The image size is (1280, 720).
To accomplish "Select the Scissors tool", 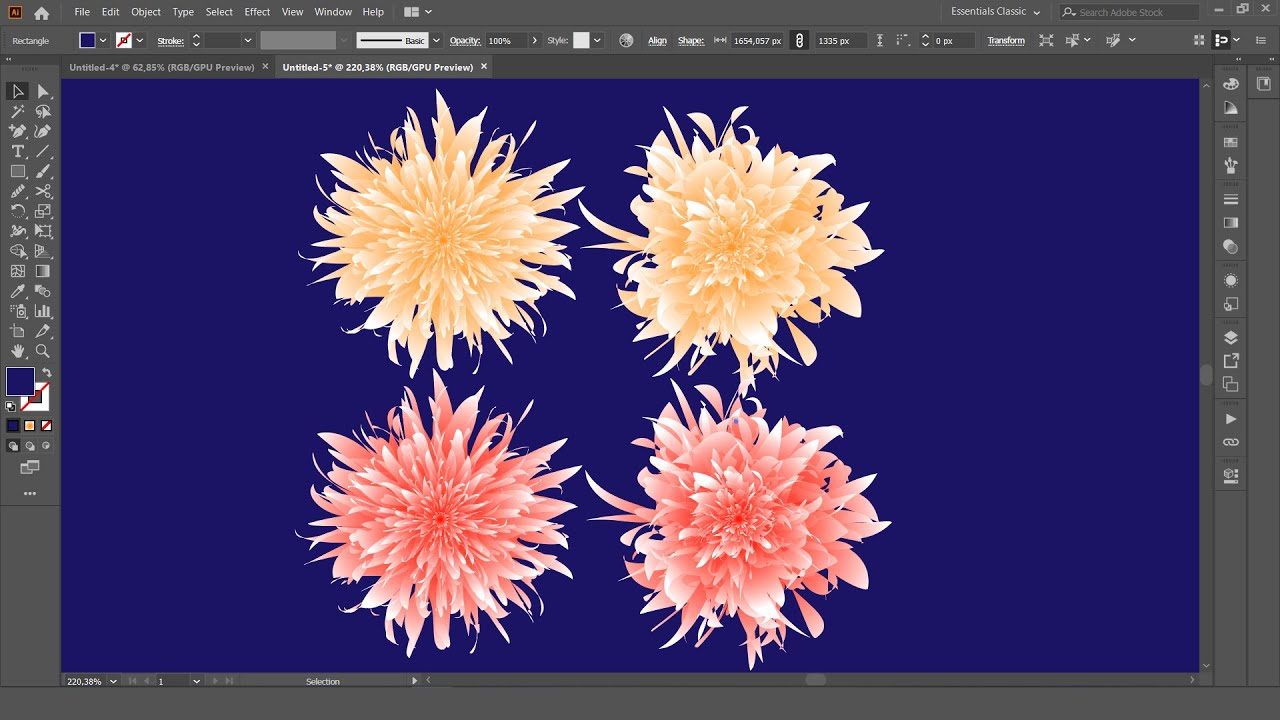I will (43, 191).
